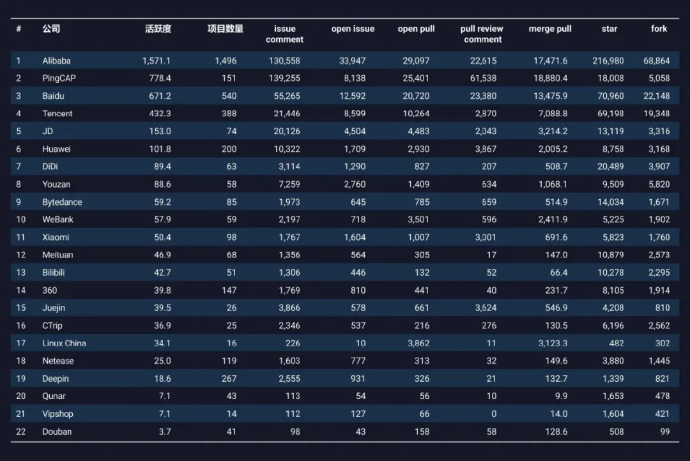This screenshot has width=690, height=461.
Task: Select the JD company name
Action: pyautogui.click(x=48, y=131)
